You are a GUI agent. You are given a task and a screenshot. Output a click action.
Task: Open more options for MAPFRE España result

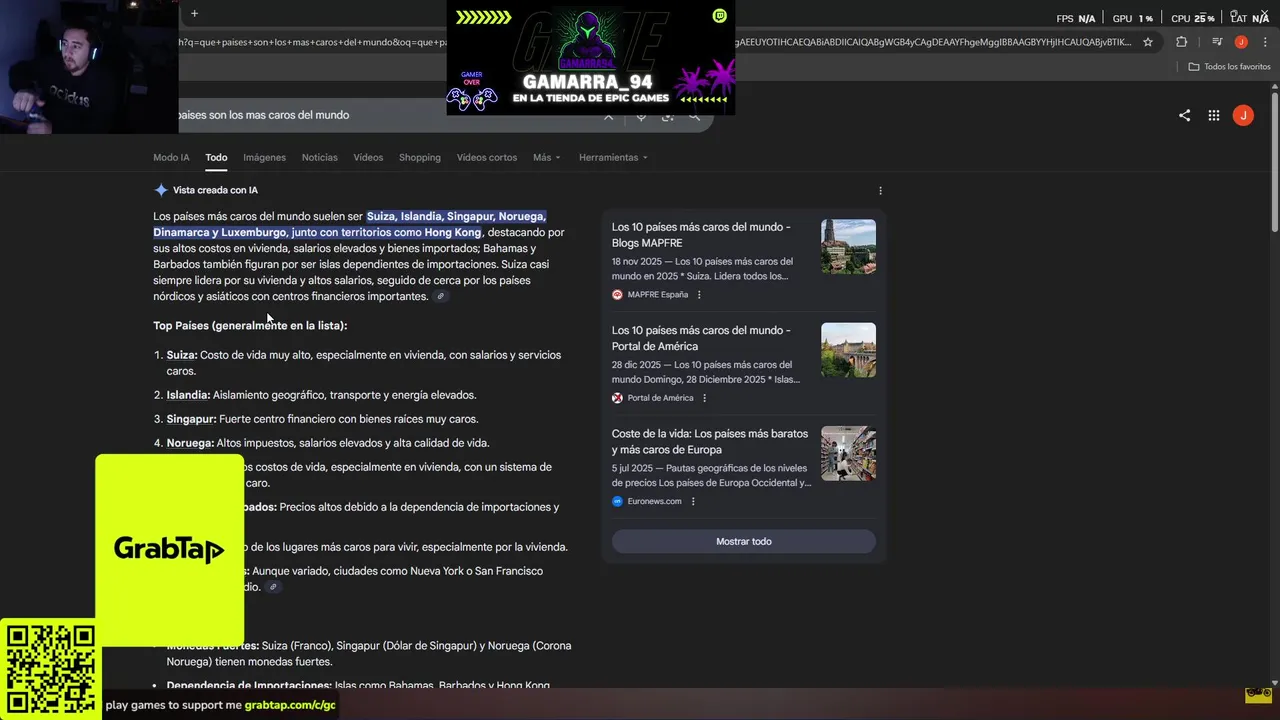pos(699,295)
